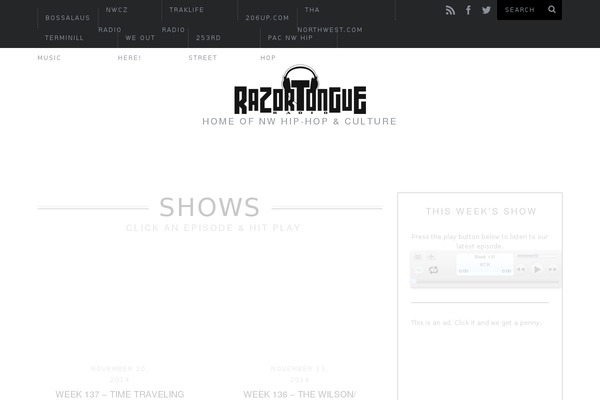The width and height of the screenshot is (600, 400).
Task: Click the player progress bar
Action: [486, 282]
